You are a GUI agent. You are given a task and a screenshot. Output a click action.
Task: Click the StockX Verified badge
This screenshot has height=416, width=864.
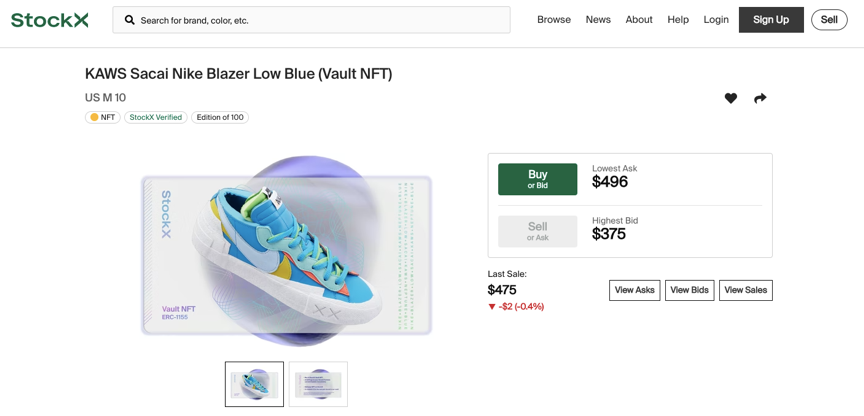[156, 118]
